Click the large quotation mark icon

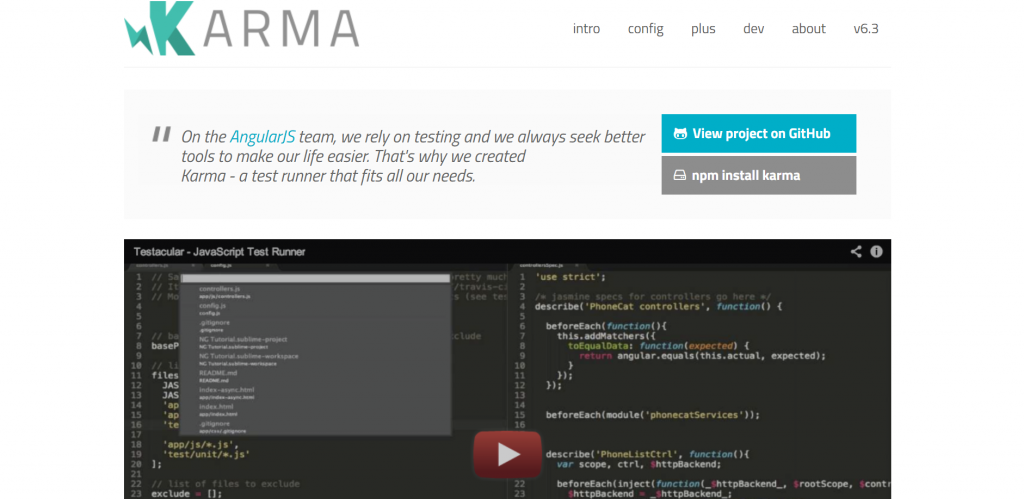point(161,134)
